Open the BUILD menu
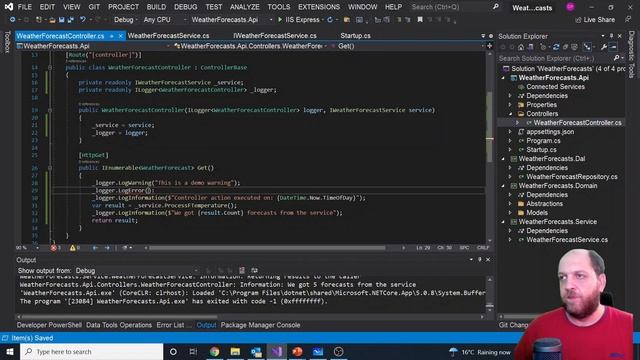The image size is (640, 360). tap(156, 7)
